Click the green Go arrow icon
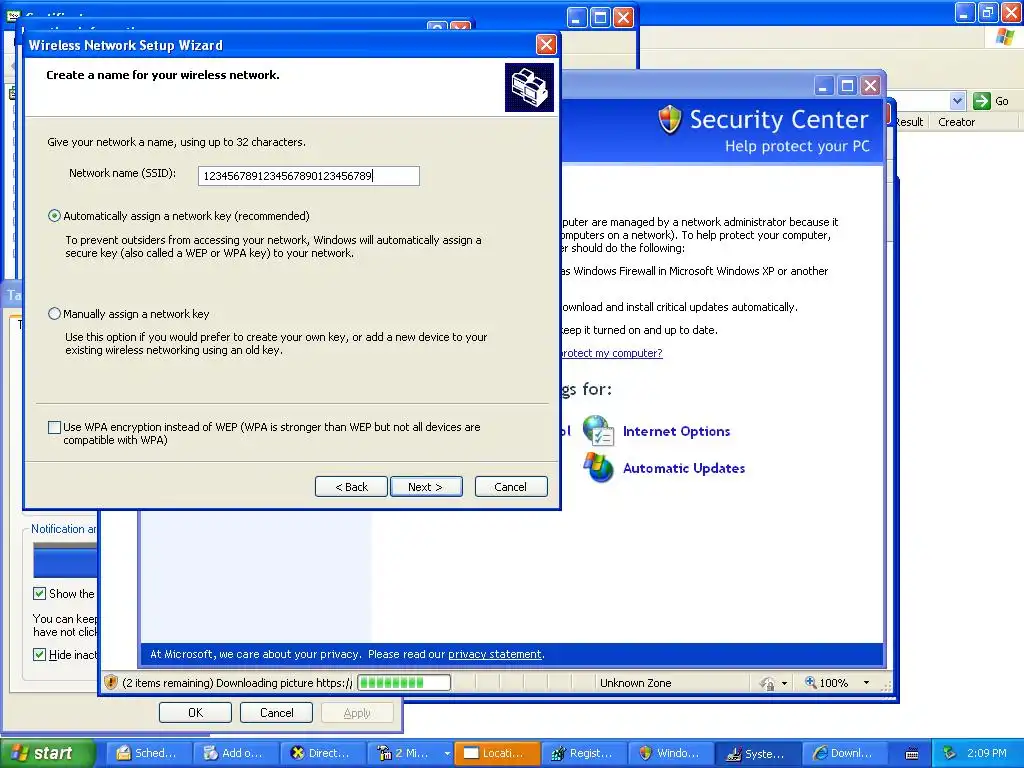 [x=981, y=101]
